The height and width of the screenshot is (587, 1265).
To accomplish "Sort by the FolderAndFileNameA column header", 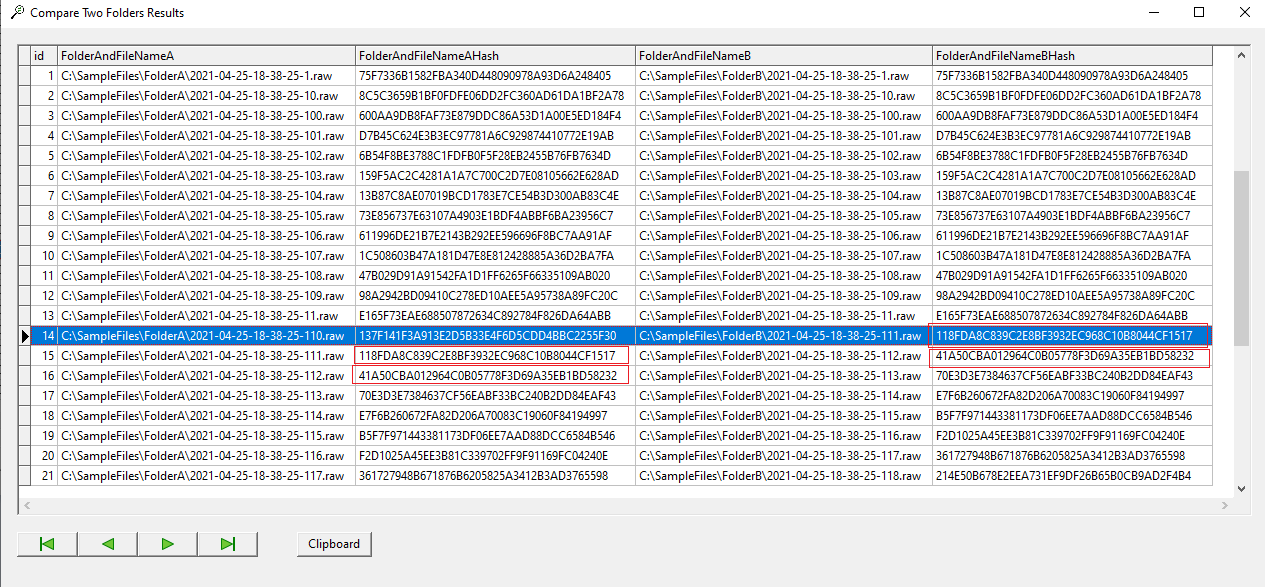I will (x=206, y=56).
